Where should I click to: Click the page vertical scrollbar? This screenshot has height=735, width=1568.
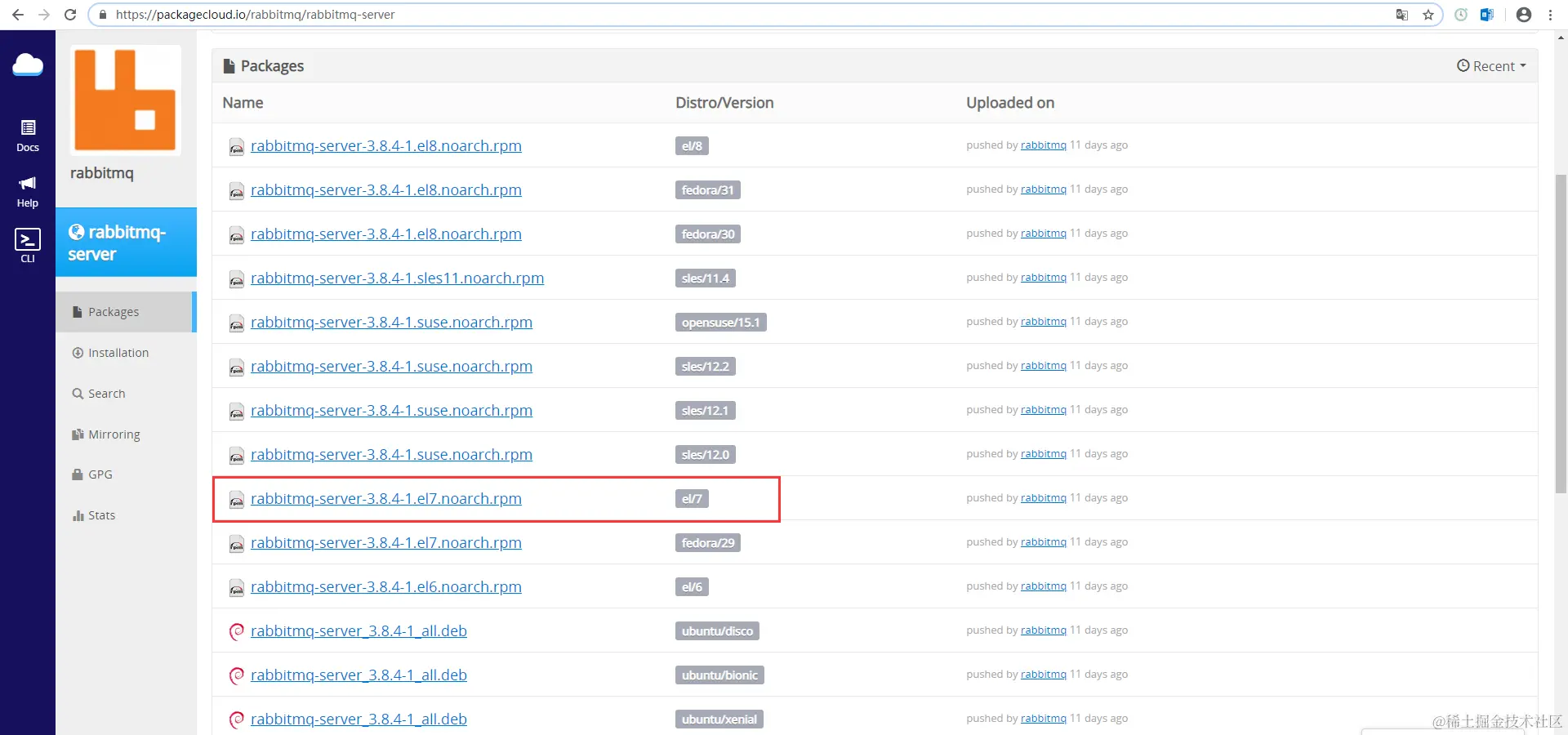pyautogui.click(x=1561, y=335)
